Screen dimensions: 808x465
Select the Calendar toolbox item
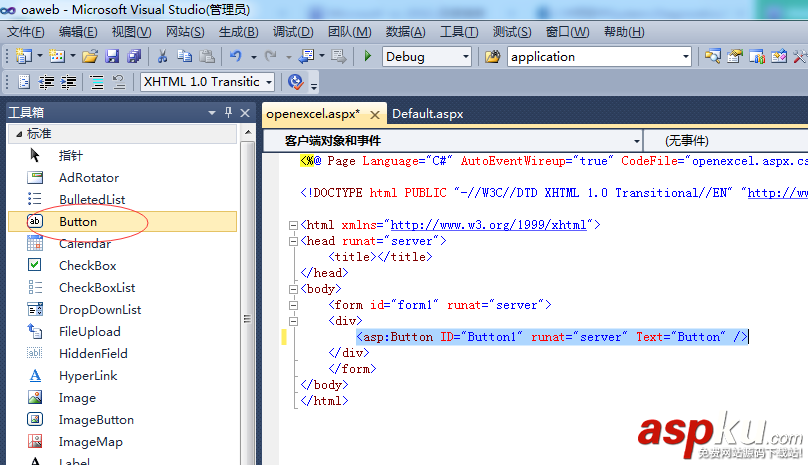tap(122, 244)
